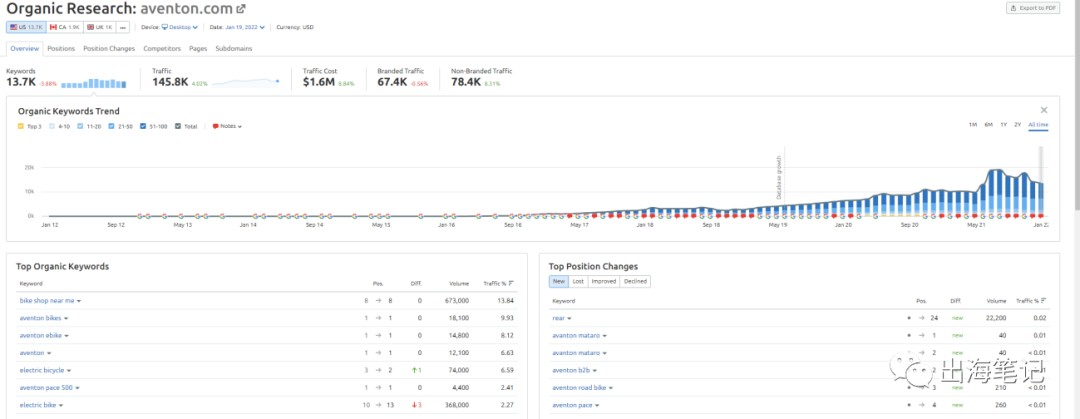Set chart range to All time
1080x419 pixels.
pyautogui.click(x=1038, y=125)
